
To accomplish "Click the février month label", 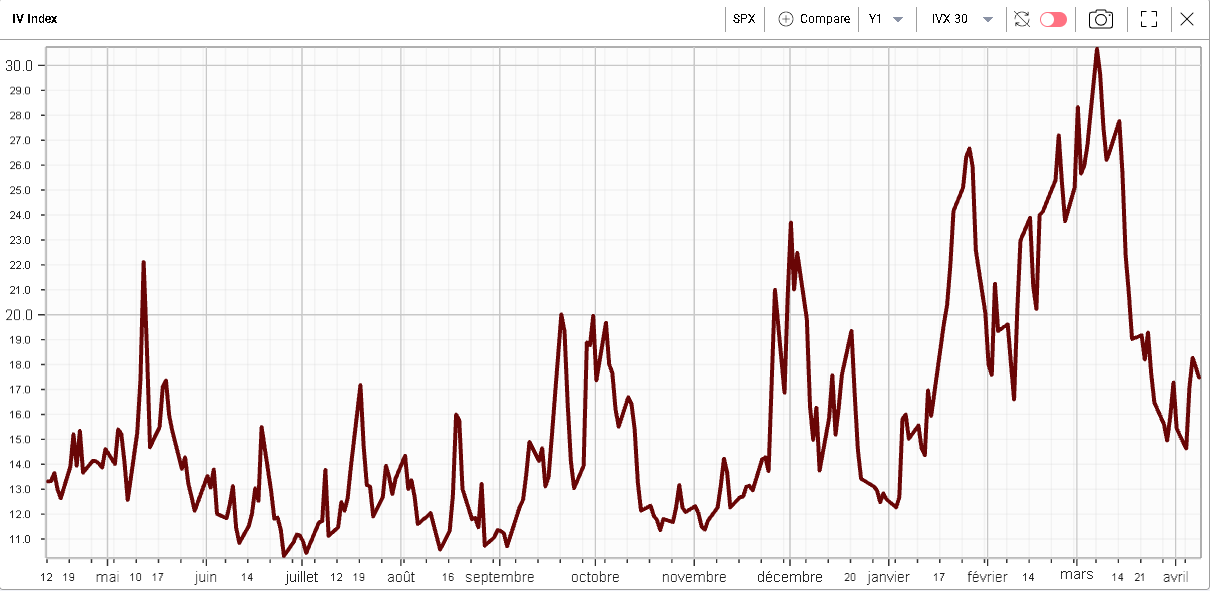I will click(986, 577).
